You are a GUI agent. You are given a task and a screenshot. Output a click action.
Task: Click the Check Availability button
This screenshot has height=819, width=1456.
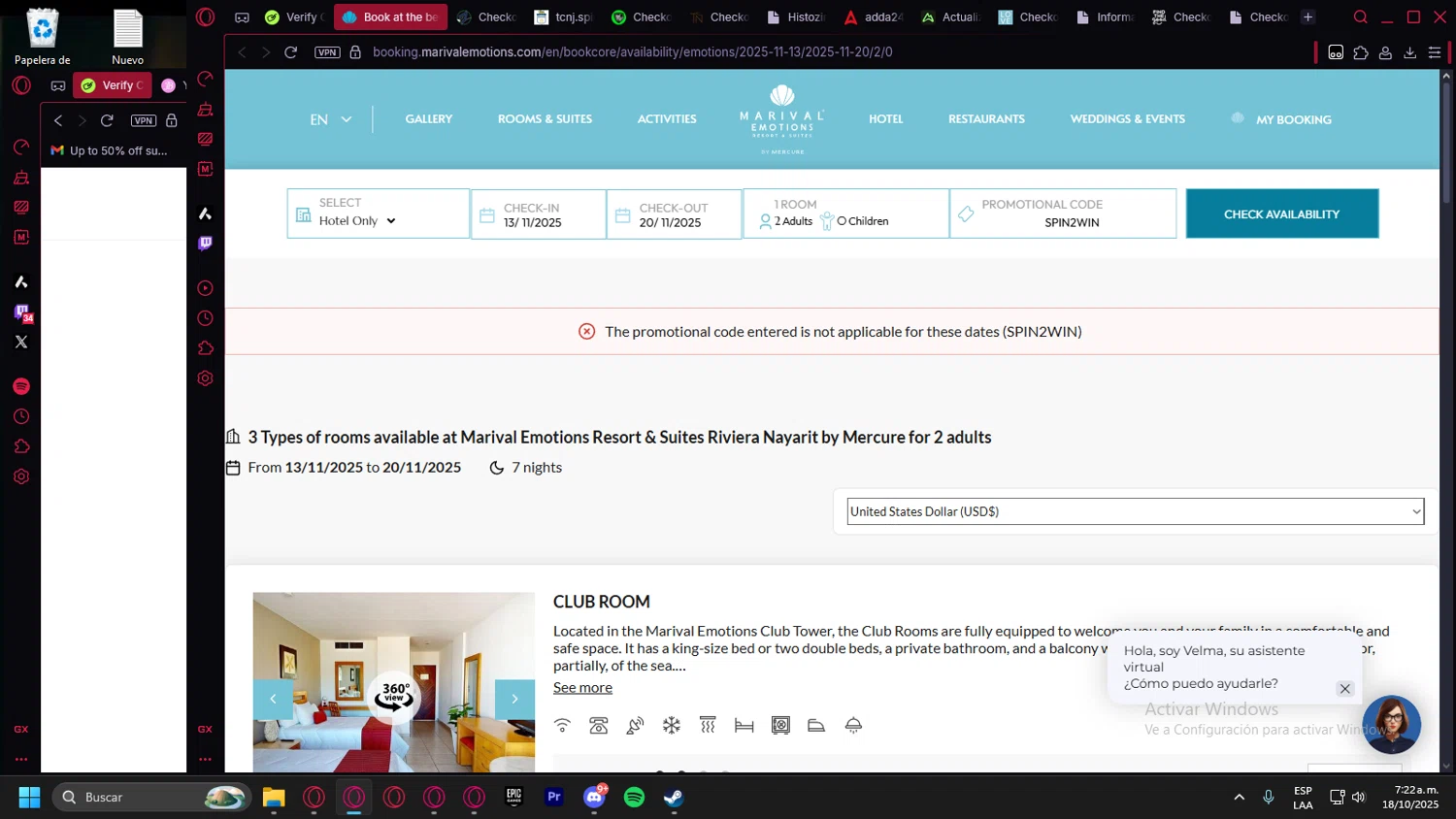(x=1281, y=213)
